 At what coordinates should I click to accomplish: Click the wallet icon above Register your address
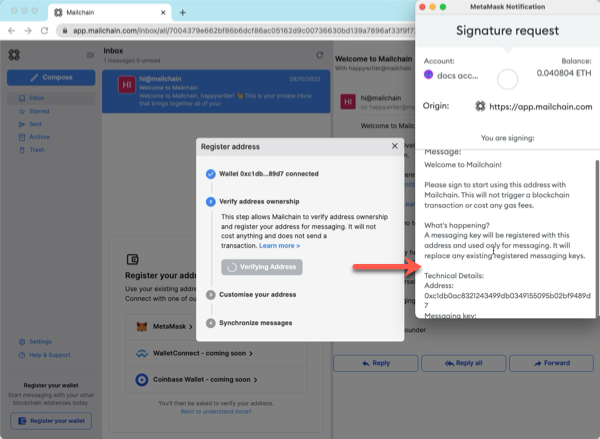click(132, 259)
